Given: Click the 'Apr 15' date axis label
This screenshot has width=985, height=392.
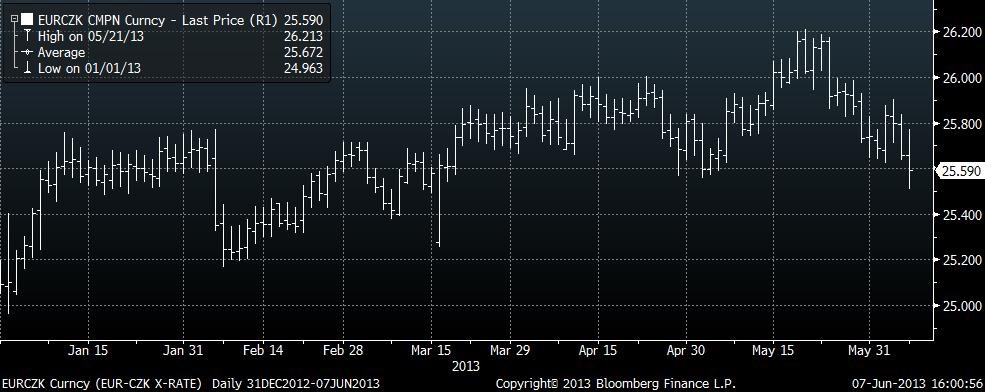Looking at the screenshot, I should [598, 351].
